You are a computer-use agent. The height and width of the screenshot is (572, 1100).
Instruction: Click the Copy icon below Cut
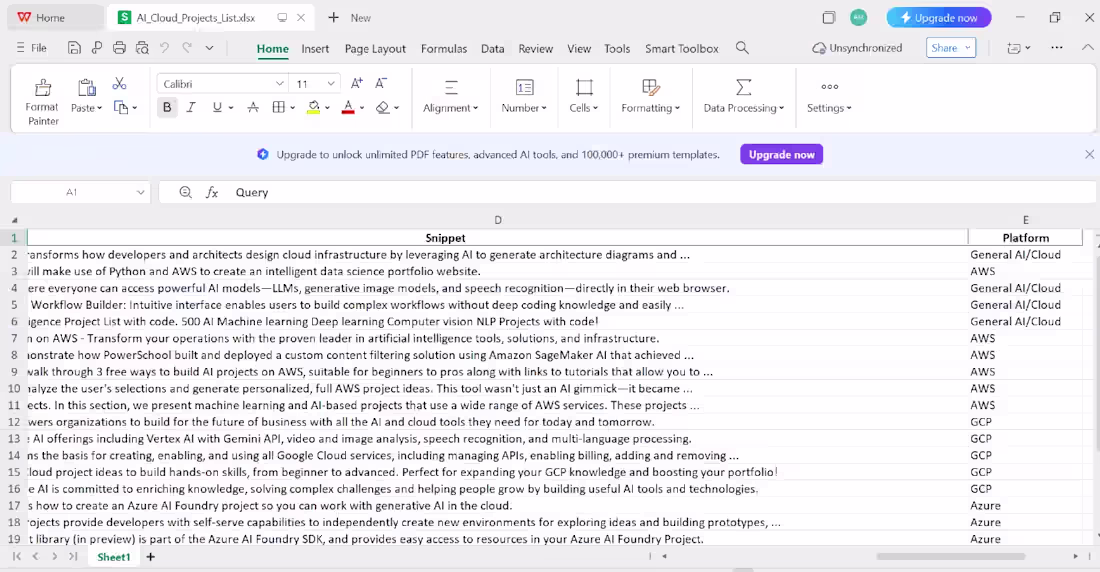pos(121,107)
